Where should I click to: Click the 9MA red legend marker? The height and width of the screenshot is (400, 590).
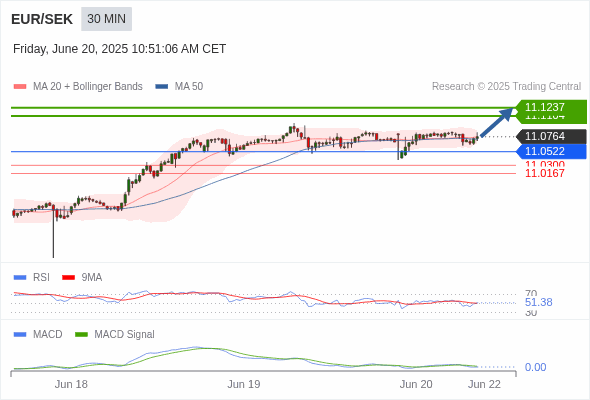[68, 278]
